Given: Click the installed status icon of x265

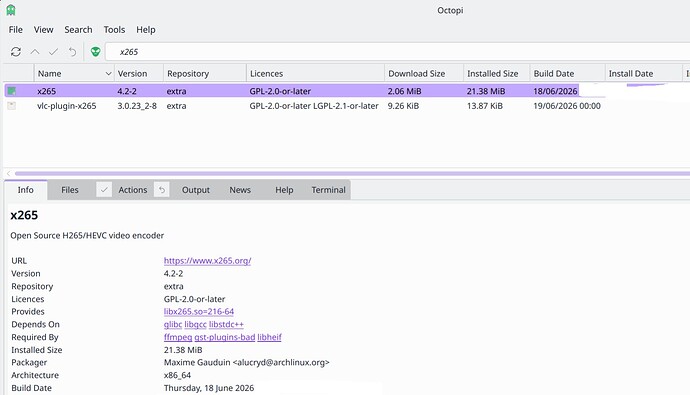Looking at the screenshot, I should [12, 91].
